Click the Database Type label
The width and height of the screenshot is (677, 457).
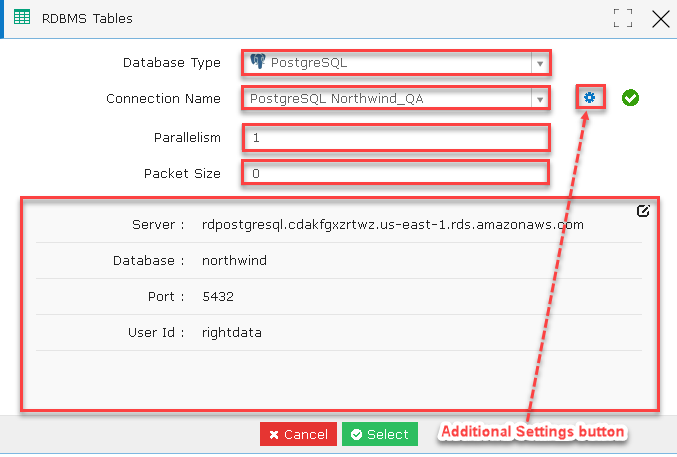[172, 63]
